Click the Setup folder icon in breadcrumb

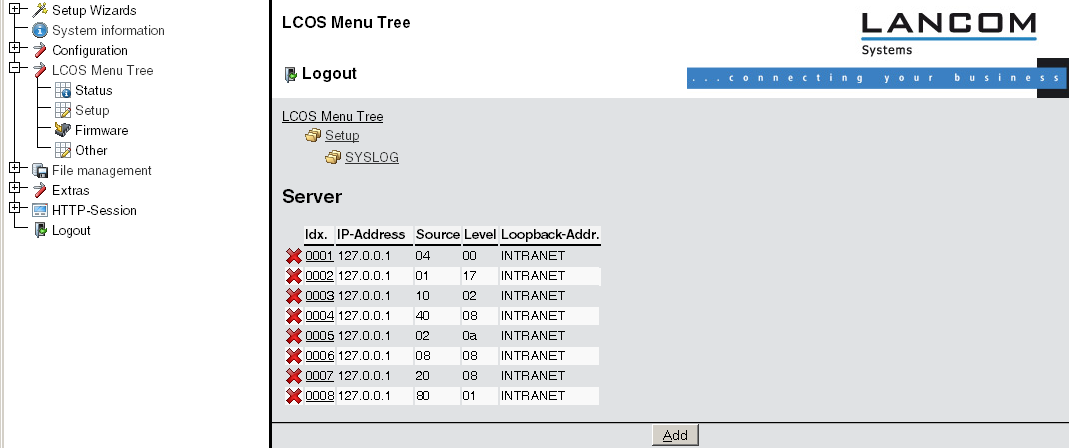[313, 136]
